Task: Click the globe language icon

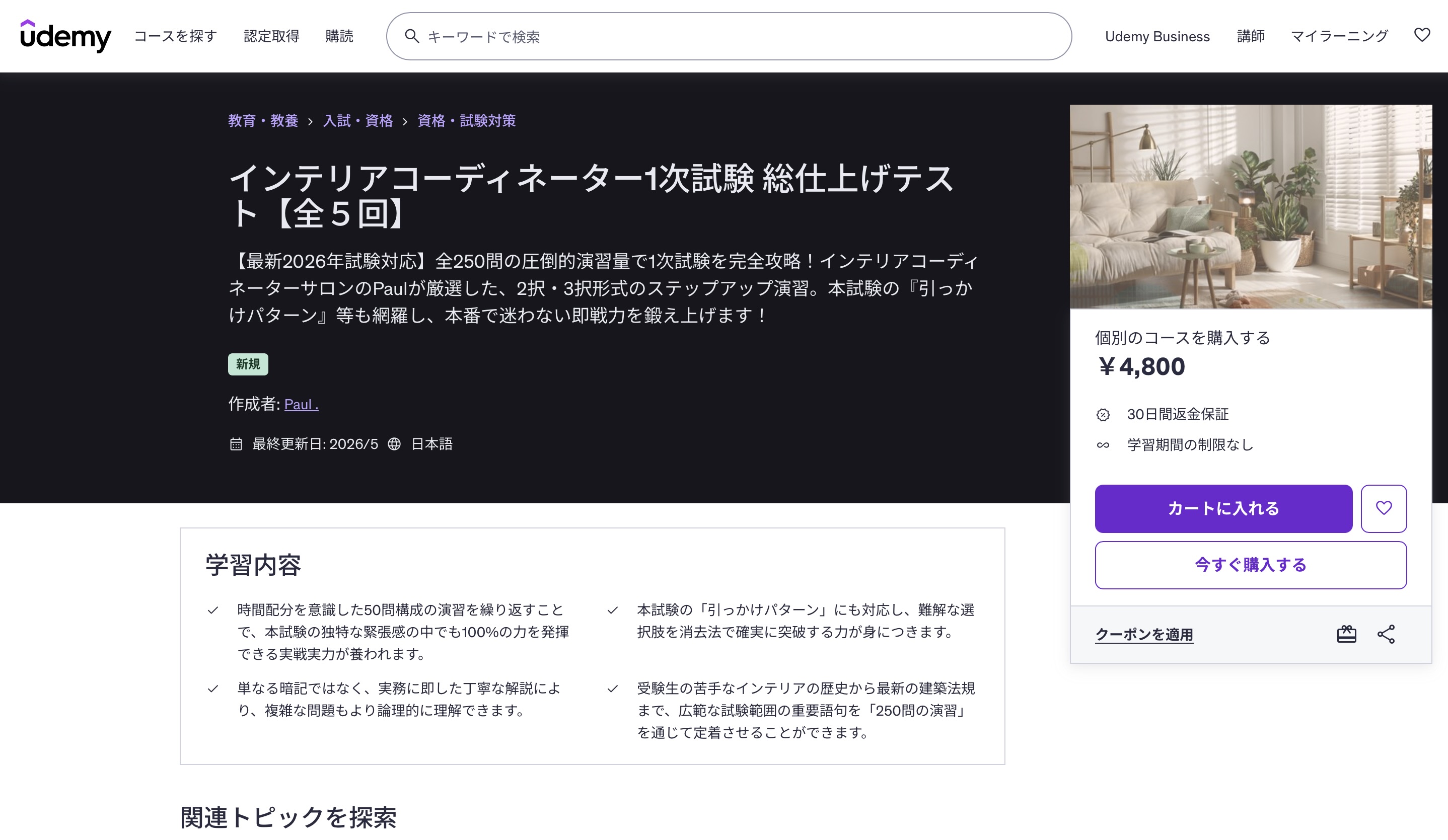Action: tap(394, 443)
